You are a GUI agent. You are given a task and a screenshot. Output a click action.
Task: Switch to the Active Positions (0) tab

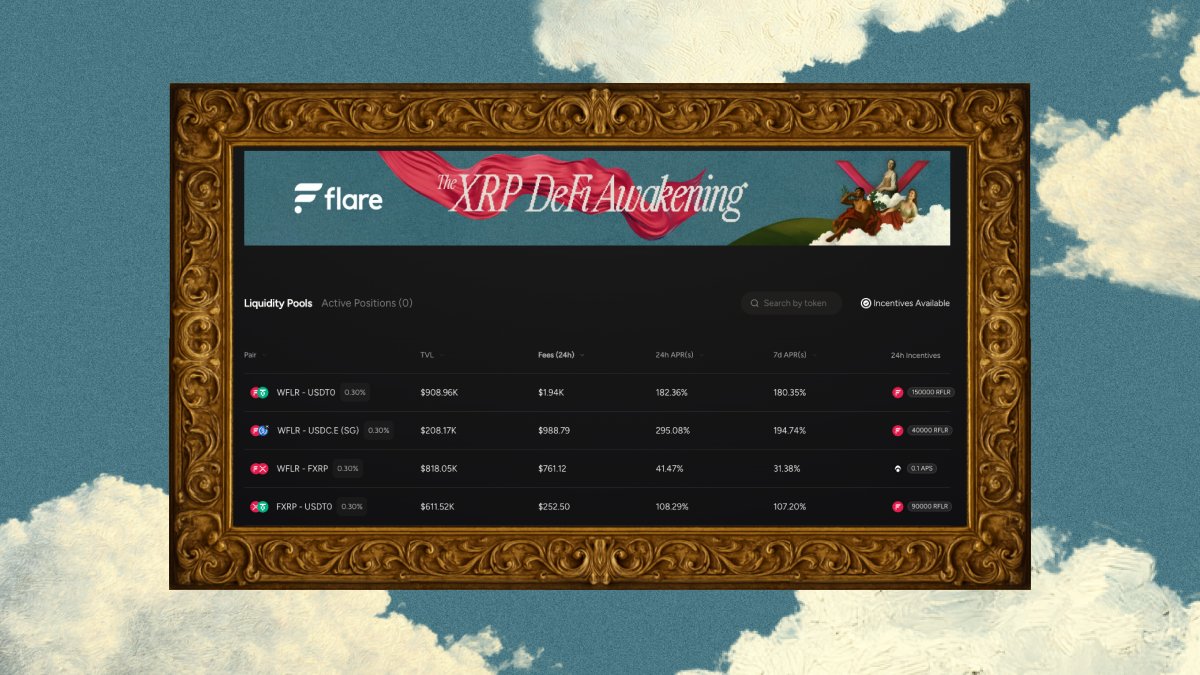coord(367,303)
